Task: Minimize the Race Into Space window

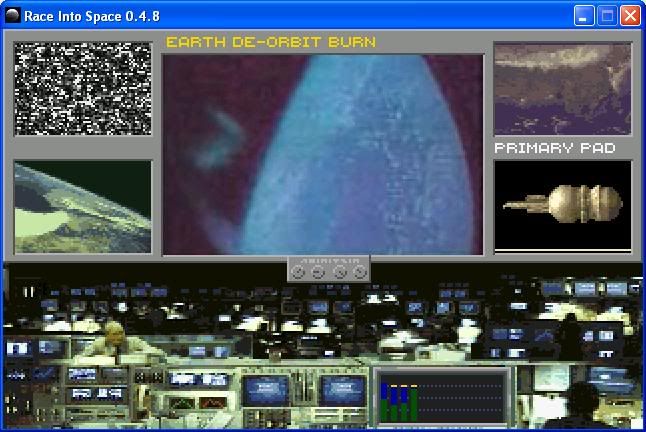Action: (584, 16)
